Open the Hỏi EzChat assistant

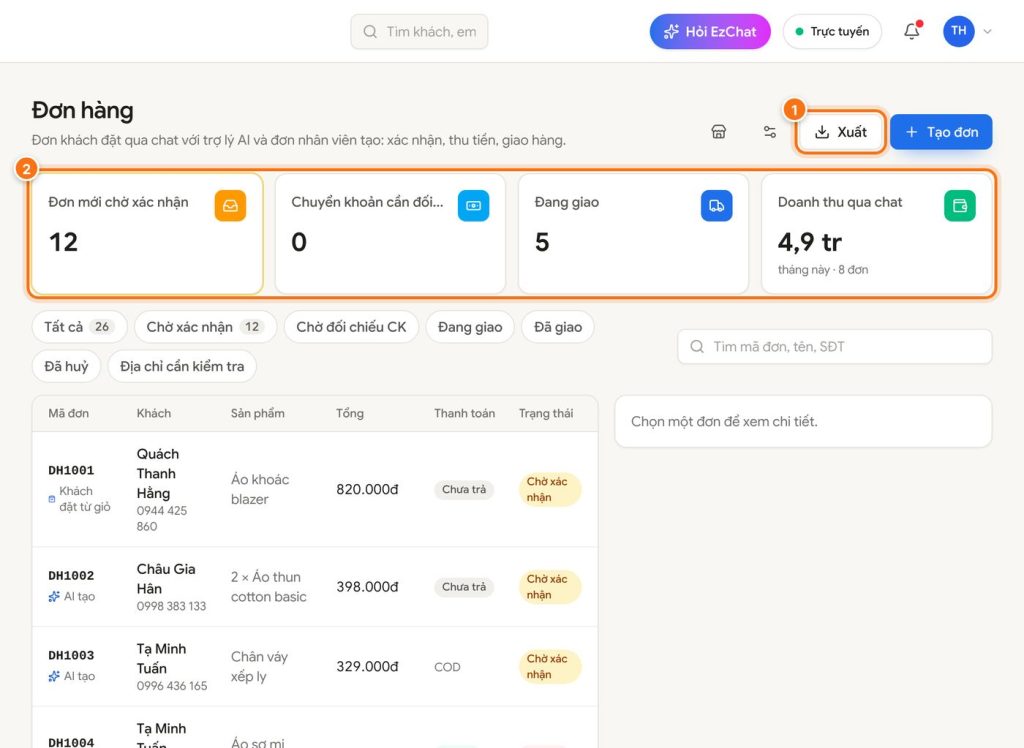[710, 31]
